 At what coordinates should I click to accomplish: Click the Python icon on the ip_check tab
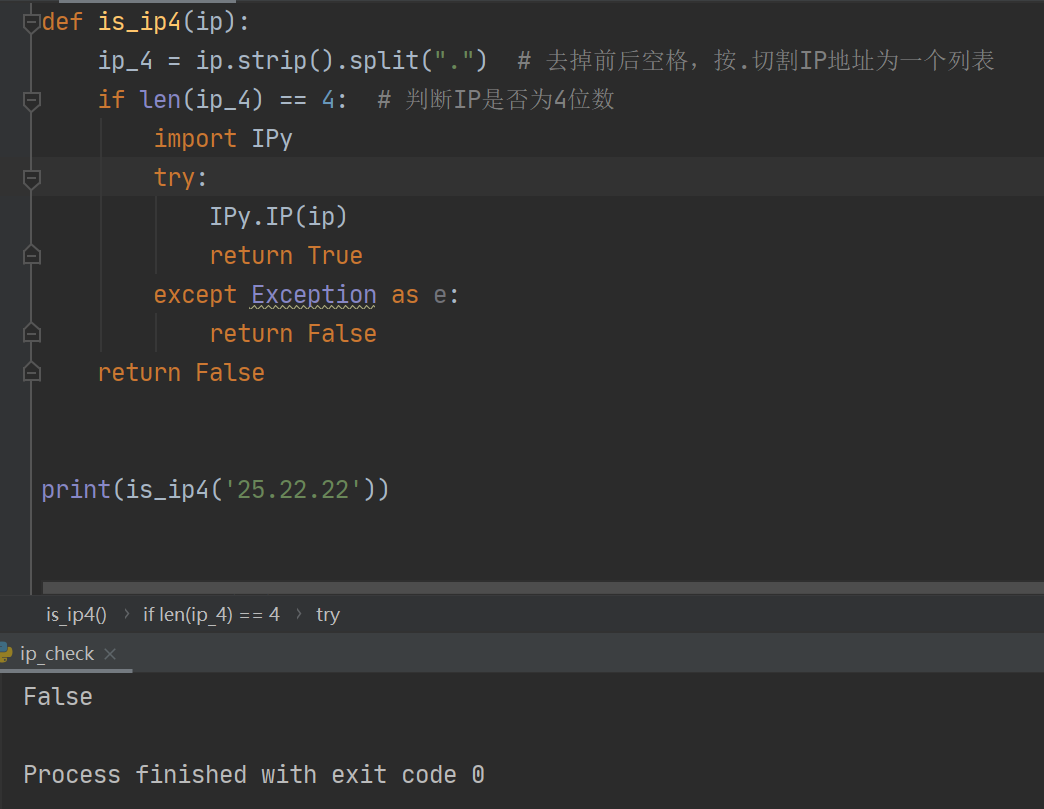pos(7,653)
